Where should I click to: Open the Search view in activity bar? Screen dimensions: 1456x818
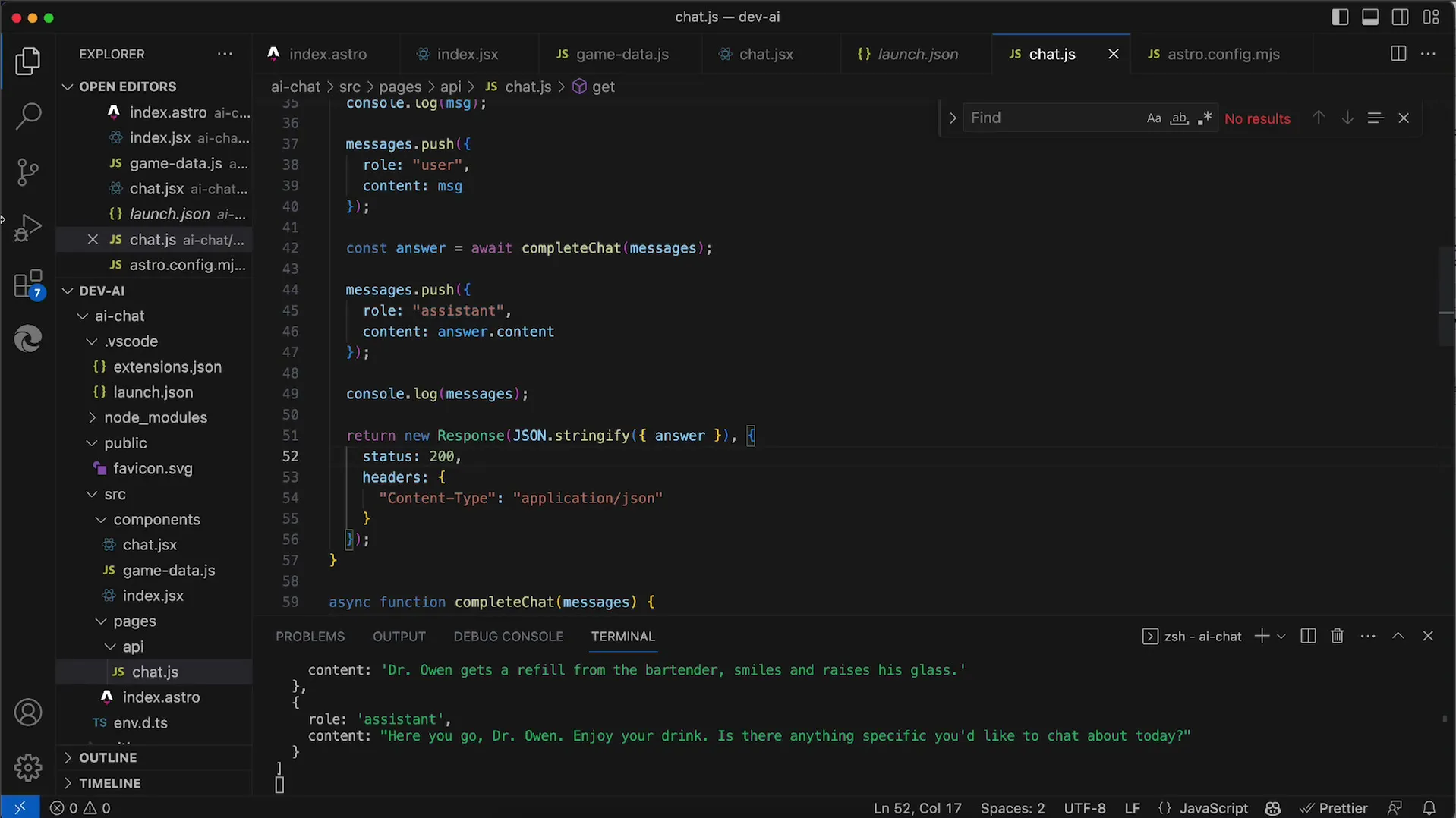pyautogui.click(x=28, y=116)
